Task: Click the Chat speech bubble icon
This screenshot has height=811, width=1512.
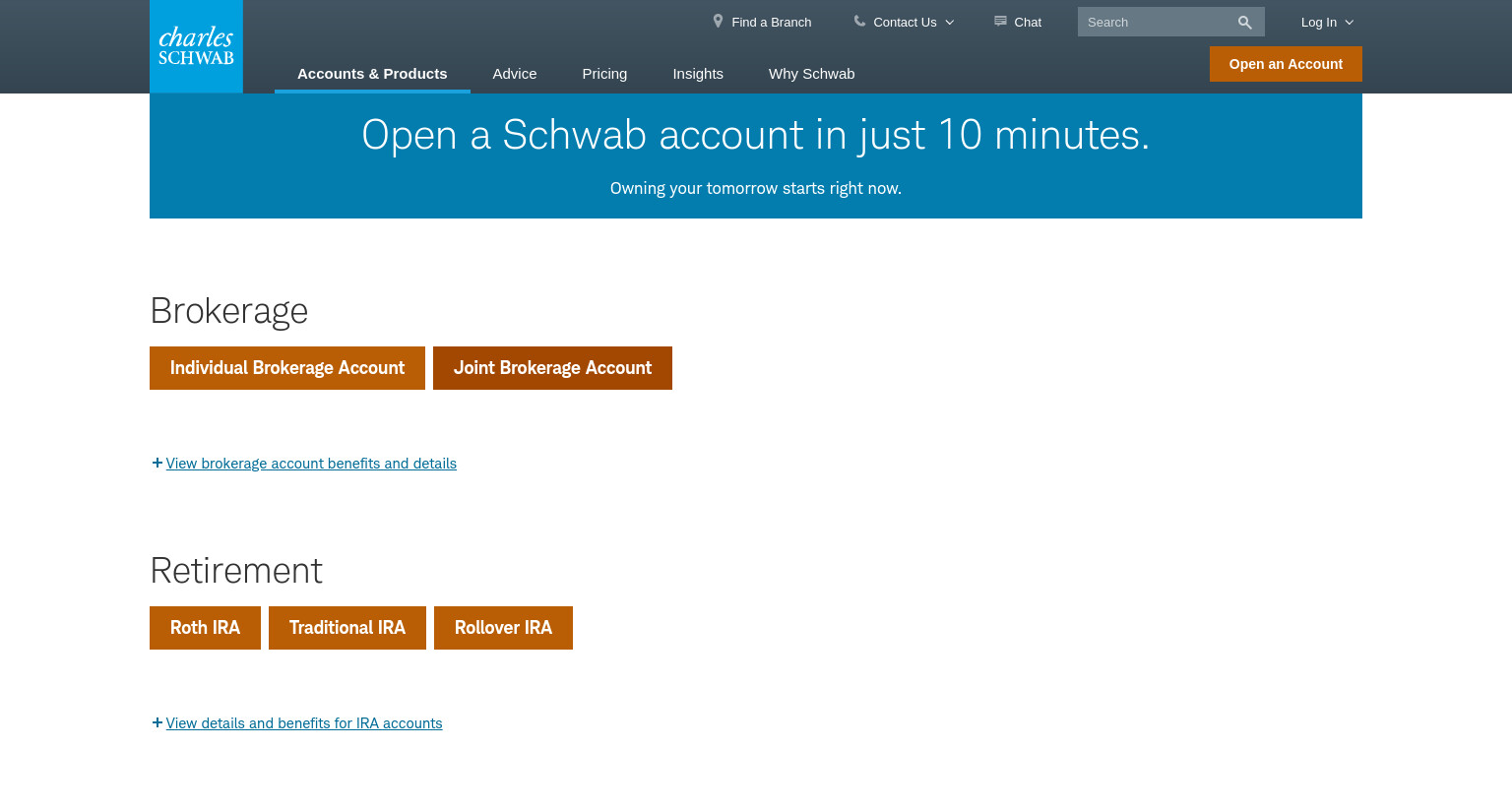Action: tap(1000, 21)
